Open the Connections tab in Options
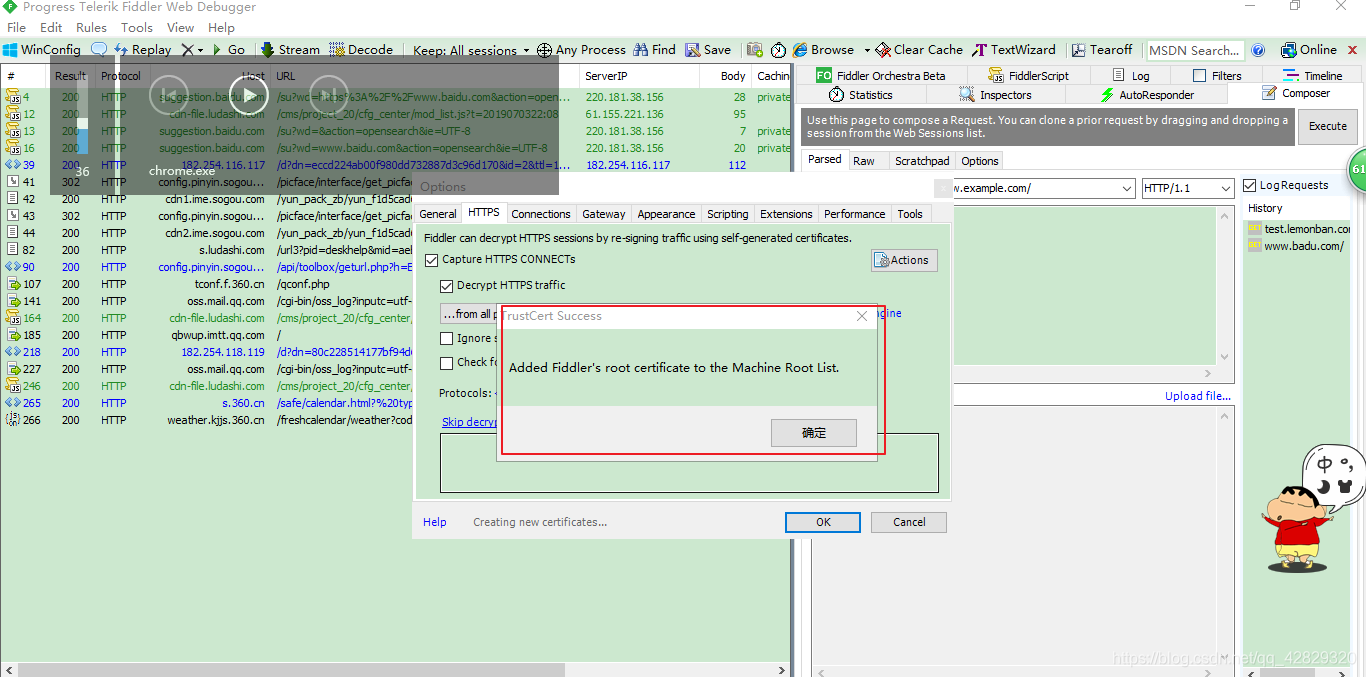Viewport: 1366px width, 677px height. click(541, 214)
